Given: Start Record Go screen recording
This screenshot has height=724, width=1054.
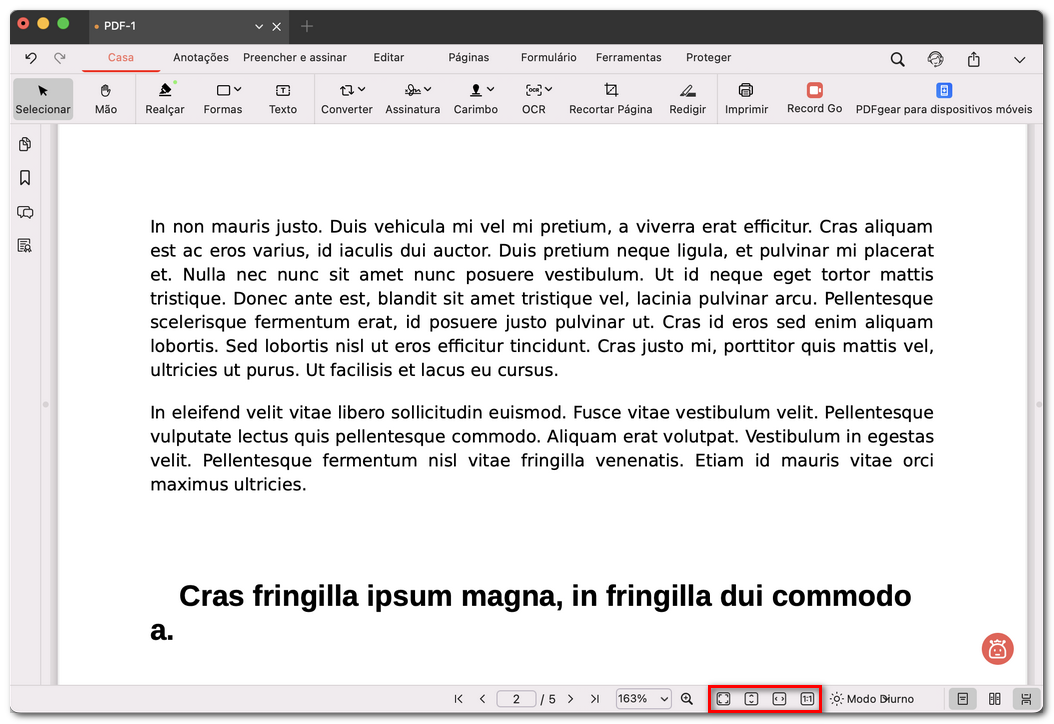Looking at the screenshot, I should (x=813, y=99).
